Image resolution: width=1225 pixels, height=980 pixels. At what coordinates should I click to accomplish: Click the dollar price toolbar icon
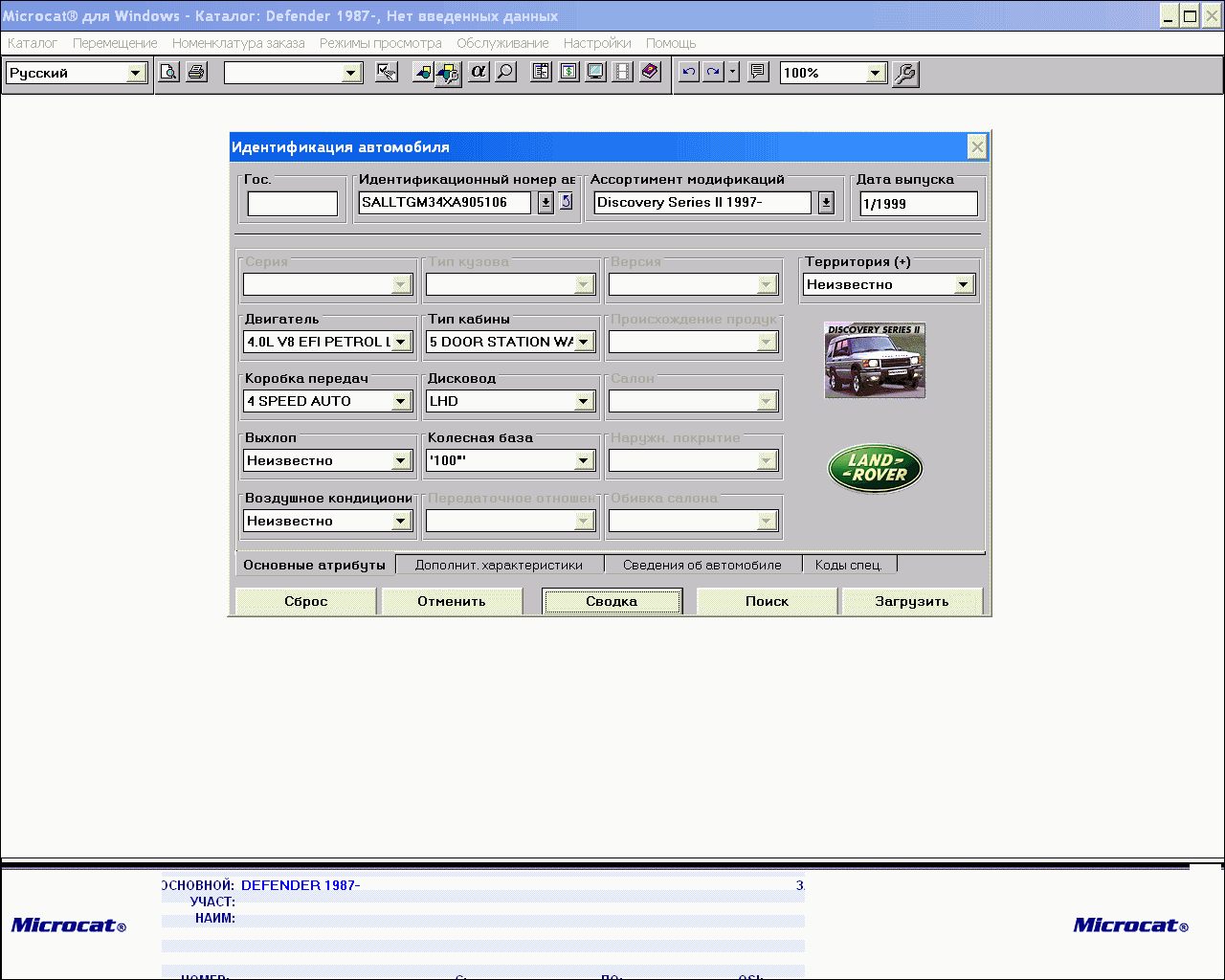point(568,73)
